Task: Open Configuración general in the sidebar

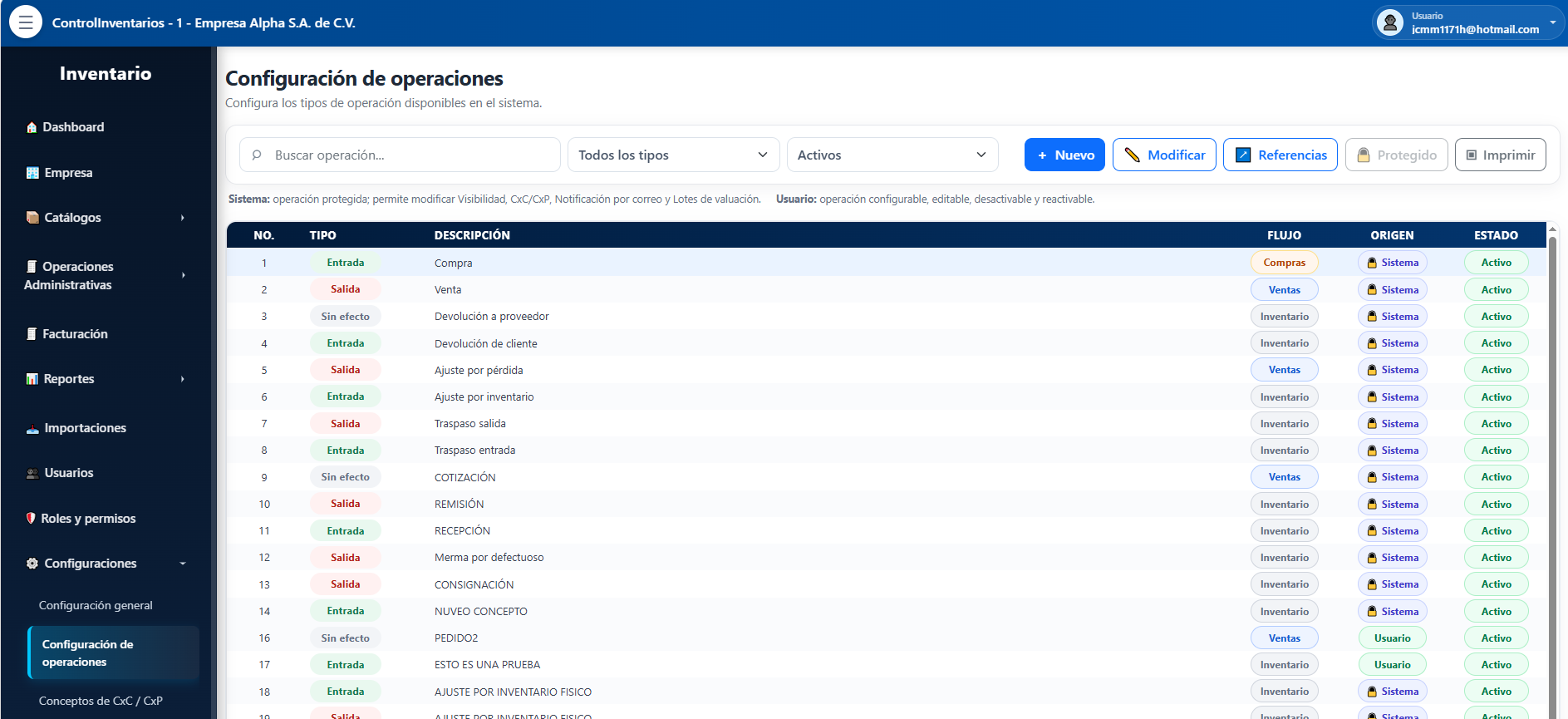Action: (96, 605)
